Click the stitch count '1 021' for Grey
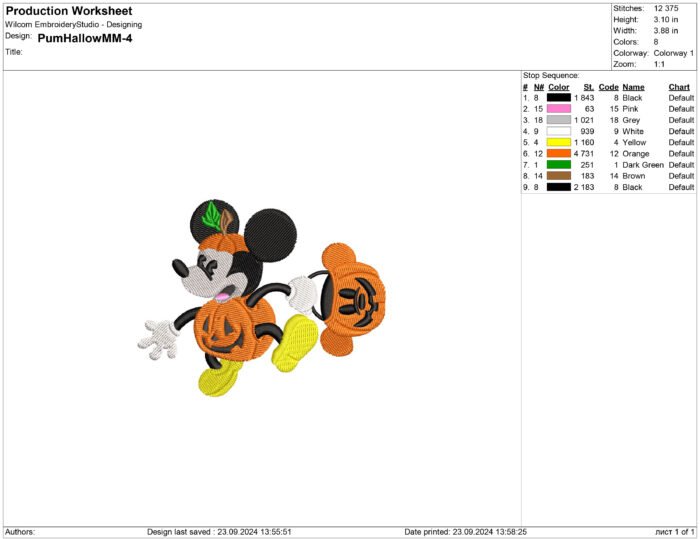This screenshot has width=700, height=539. 584,120
